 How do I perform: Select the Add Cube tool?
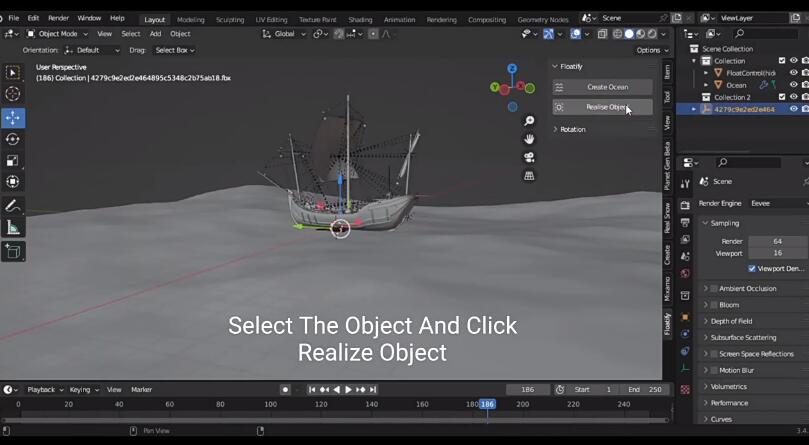click(x=13, y=251)
